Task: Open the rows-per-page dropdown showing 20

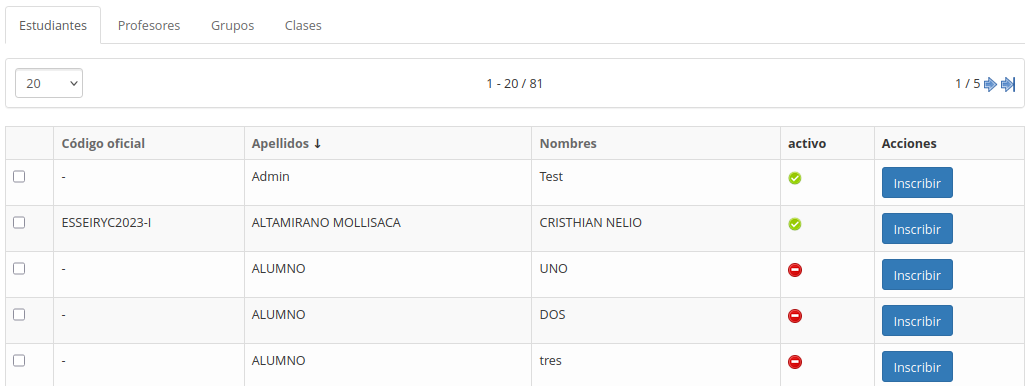Action: point(49,83)
